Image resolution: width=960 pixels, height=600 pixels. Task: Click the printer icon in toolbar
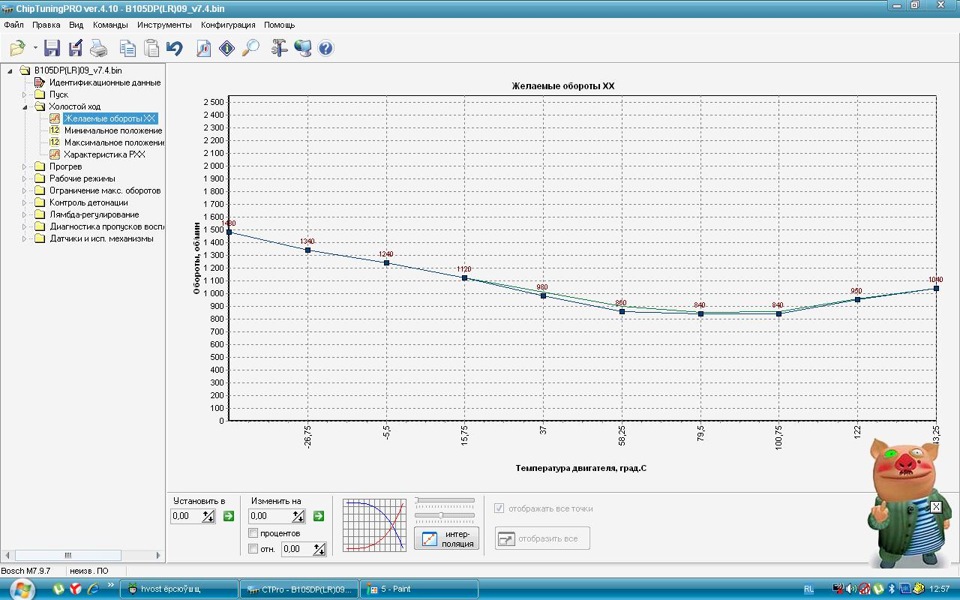tap(99, 48)
